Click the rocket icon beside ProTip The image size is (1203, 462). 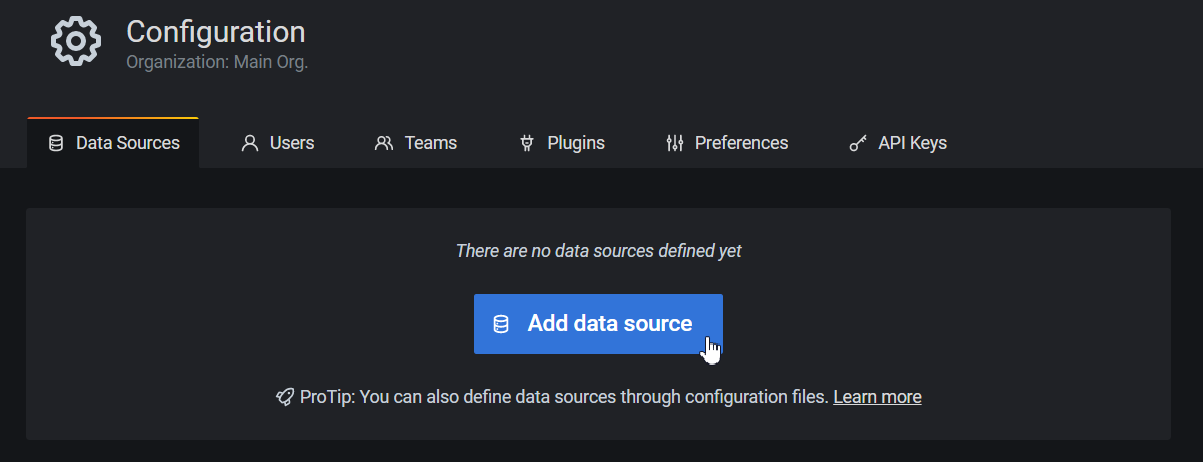[285, 397]
